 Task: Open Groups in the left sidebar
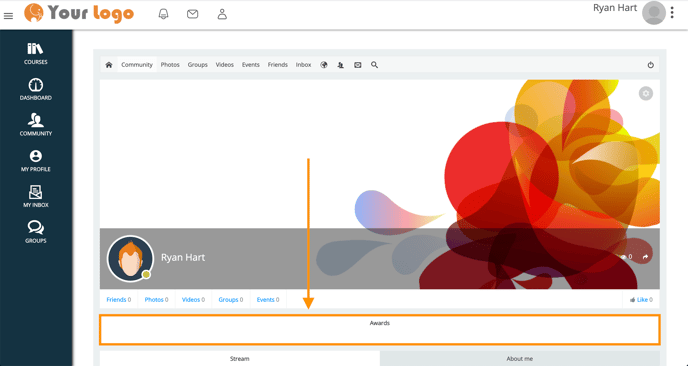36,232
